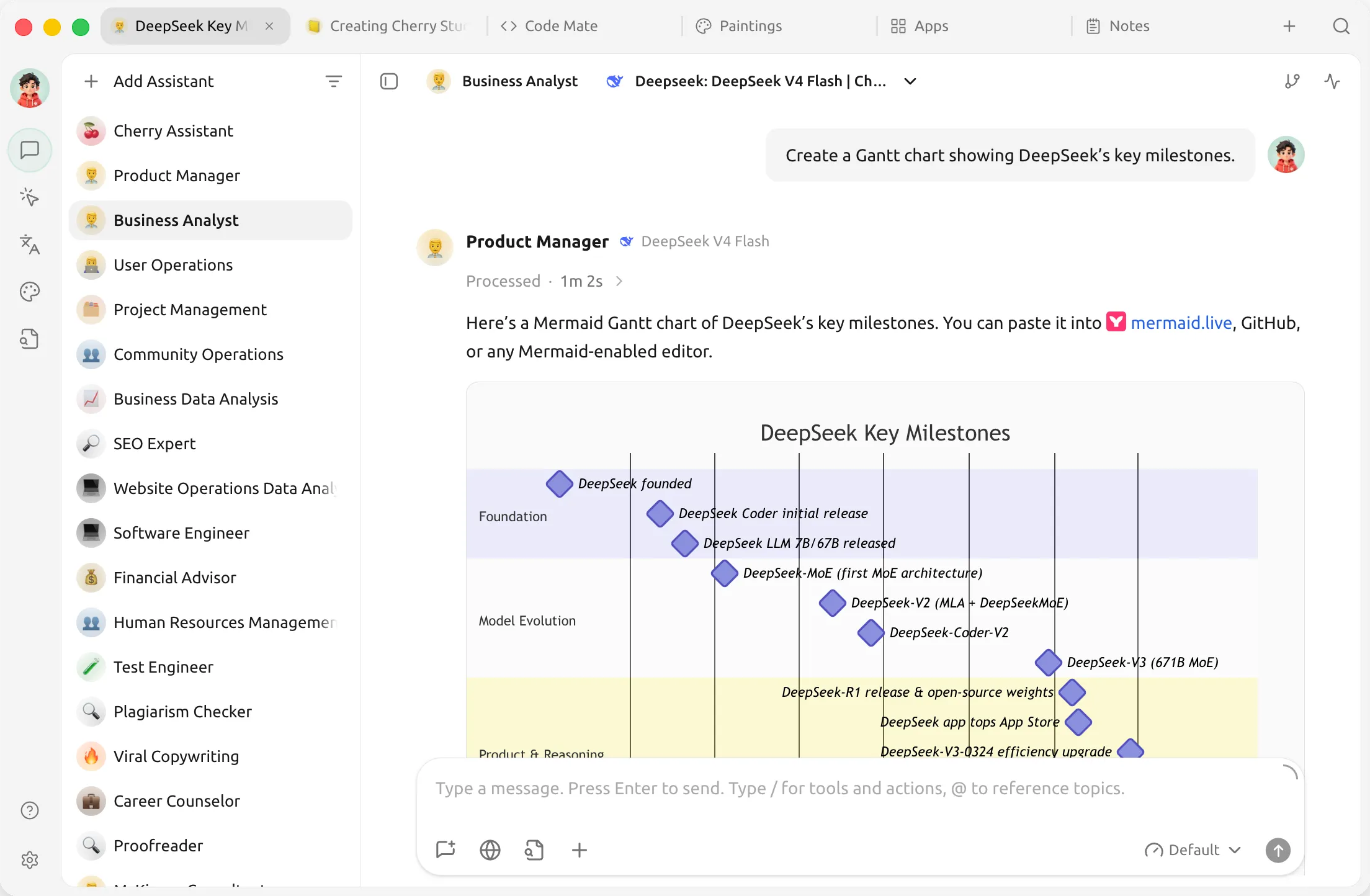Click the DeepSeek-V3 (671B MoE) milestone diamond

click(1048, 662)
